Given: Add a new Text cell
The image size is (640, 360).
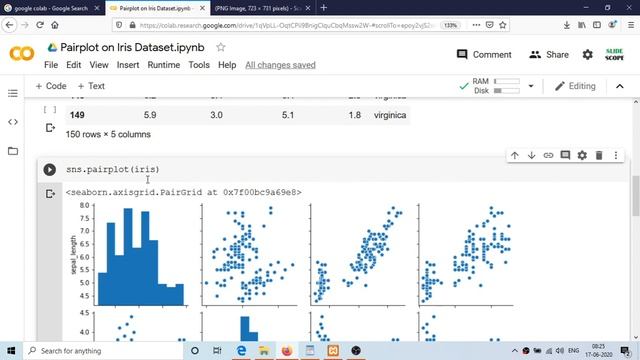Looking at the screenshot, I should pyautogui.click(x=91, y=86).
